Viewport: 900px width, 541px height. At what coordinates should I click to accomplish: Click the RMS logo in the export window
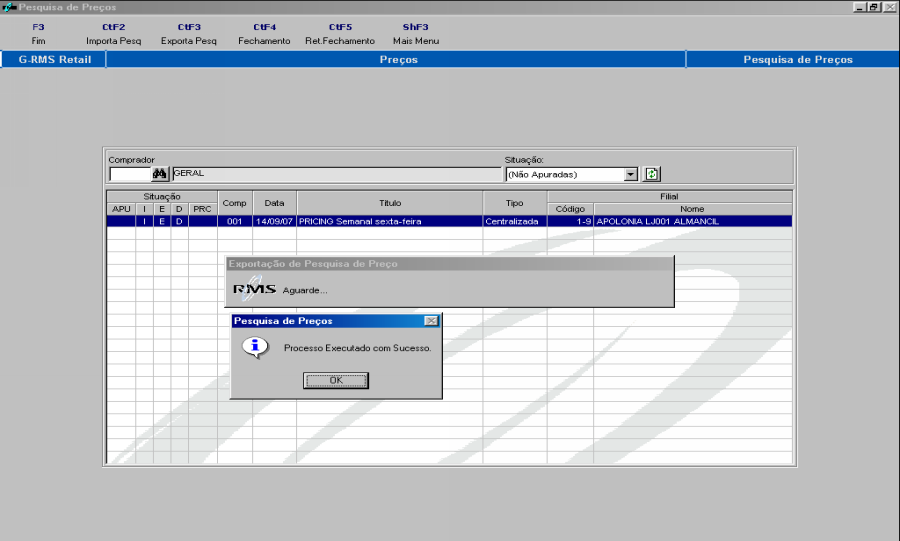tap(254, 289)
